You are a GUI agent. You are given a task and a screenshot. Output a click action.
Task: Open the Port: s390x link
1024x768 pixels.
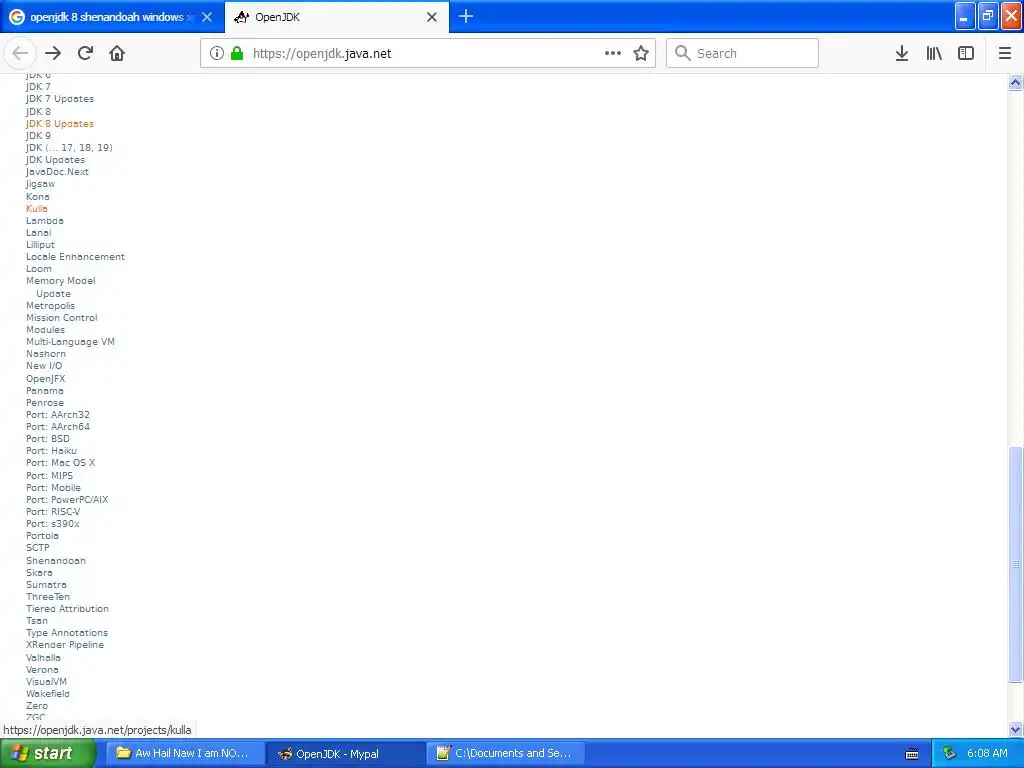[52, 524]
